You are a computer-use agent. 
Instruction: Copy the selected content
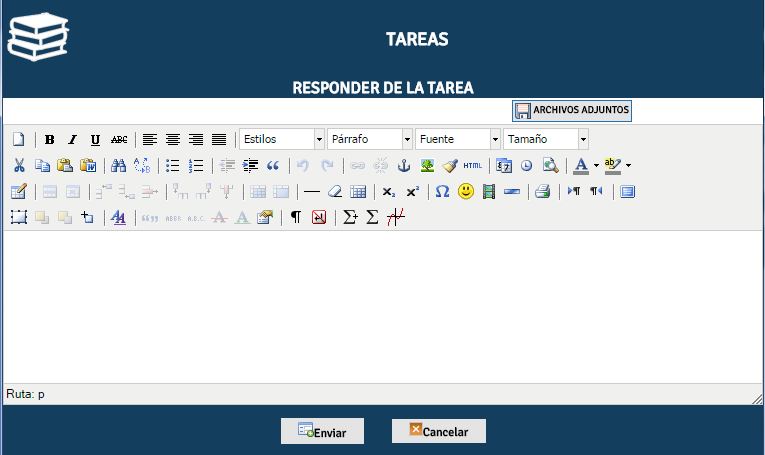[x=42, y=165]
